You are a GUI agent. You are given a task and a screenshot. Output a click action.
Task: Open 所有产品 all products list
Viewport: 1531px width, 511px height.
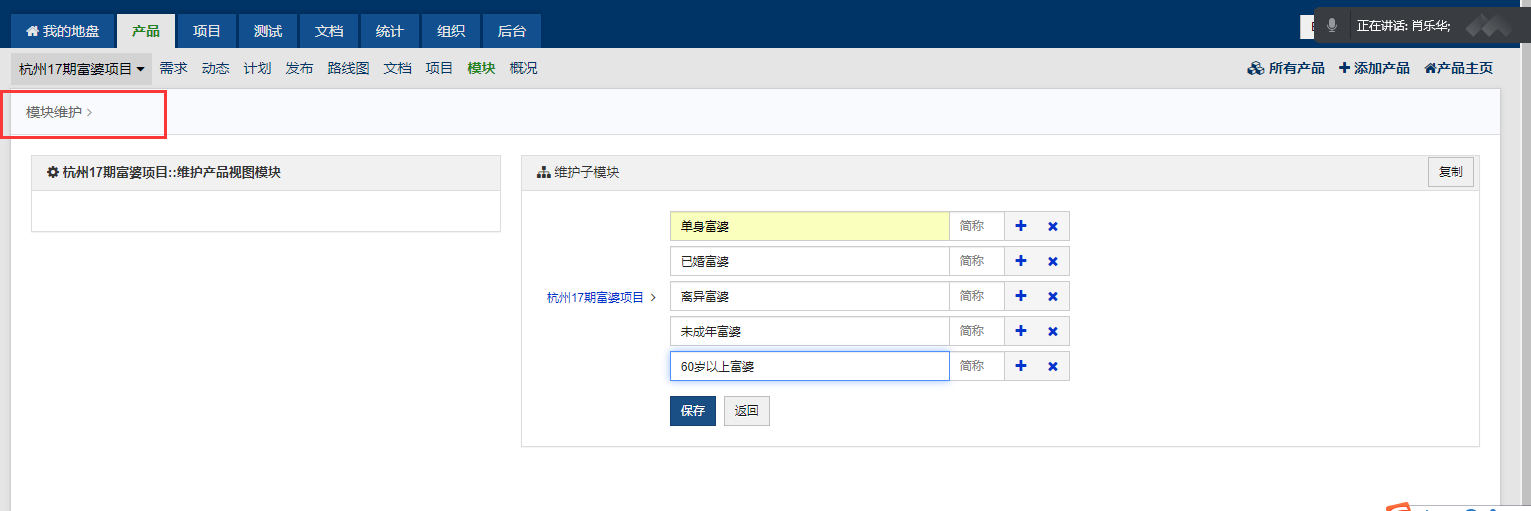tap(1286, 68)
